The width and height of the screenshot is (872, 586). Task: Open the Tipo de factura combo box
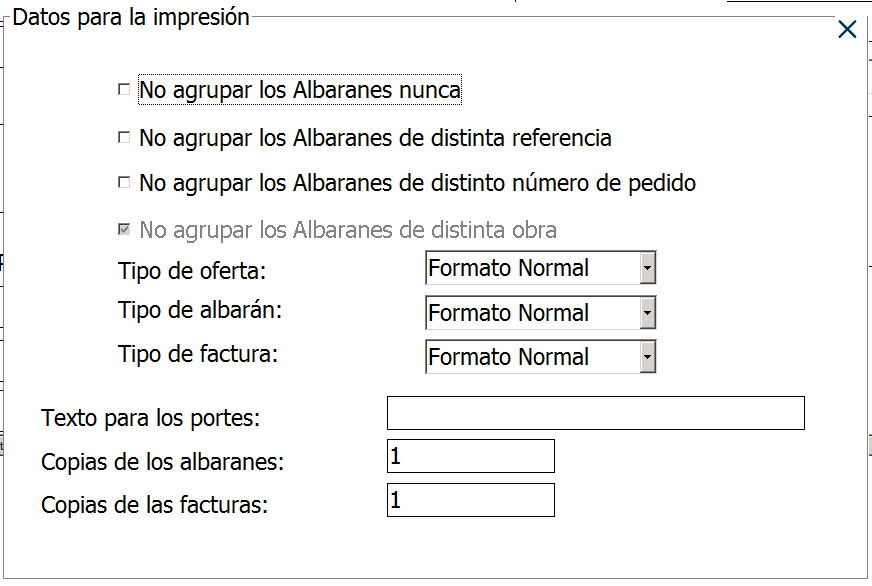click(x=647, y=357)
